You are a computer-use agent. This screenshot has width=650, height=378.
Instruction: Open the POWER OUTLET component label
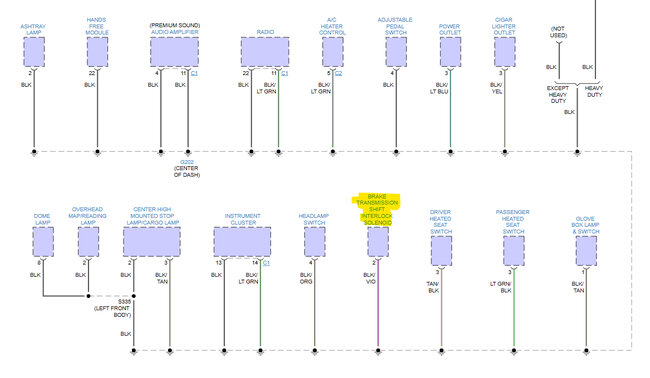pyautogui.click(x=450, y=29)
